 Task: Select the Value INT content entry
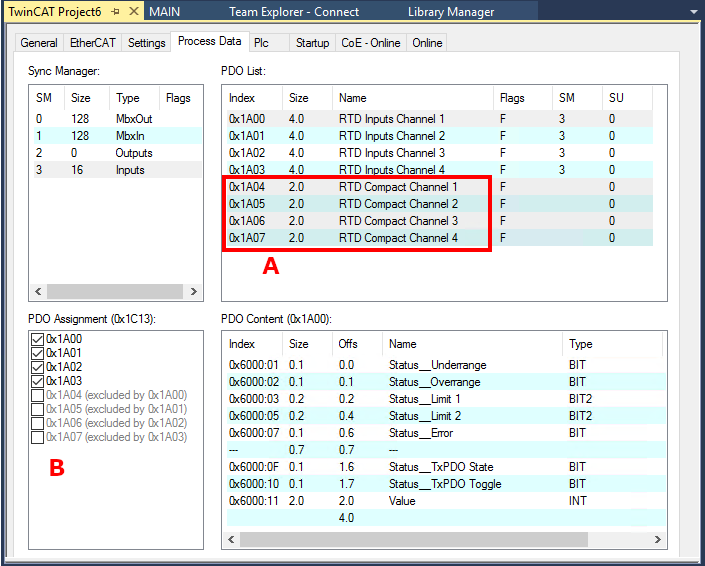[446, 501]
